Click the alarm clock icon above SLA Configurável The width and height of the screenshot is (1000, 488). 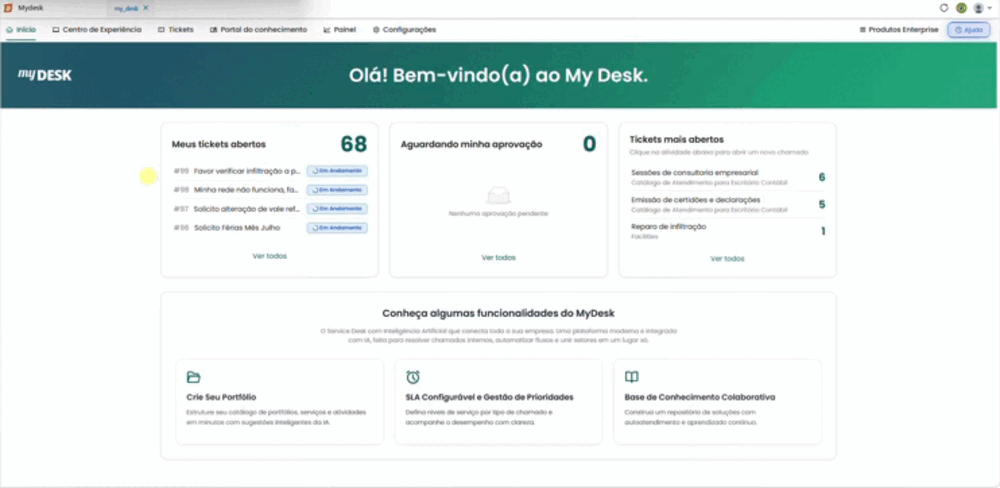pyautogui.click(x=413, y=377)
